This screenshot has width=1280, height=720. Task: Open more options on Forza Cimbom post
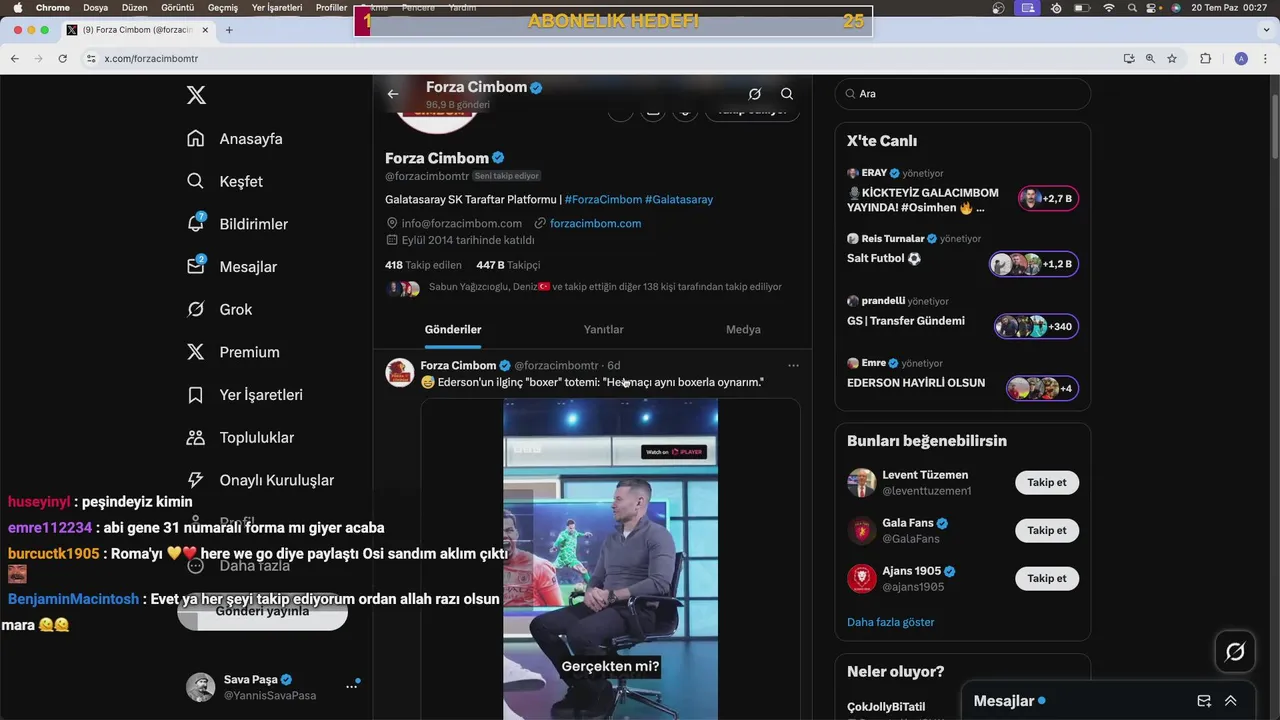point(793,366)
